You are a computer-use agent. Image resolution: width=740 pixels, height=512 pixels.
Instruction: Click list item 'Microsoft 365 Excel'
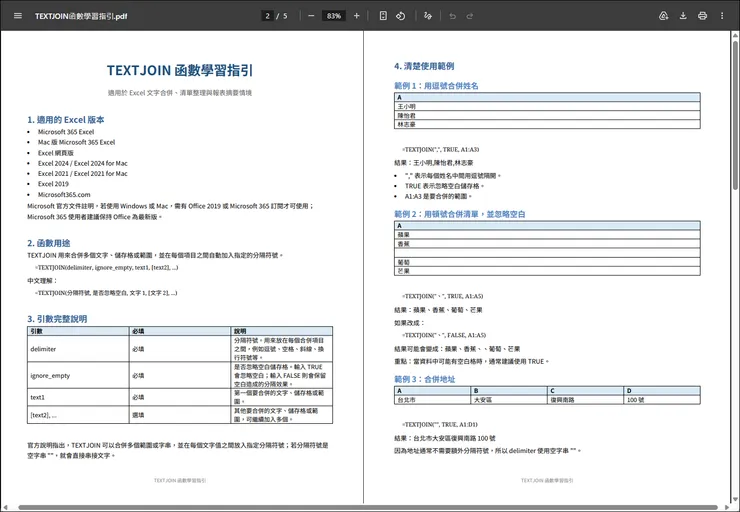click(66, 132)
